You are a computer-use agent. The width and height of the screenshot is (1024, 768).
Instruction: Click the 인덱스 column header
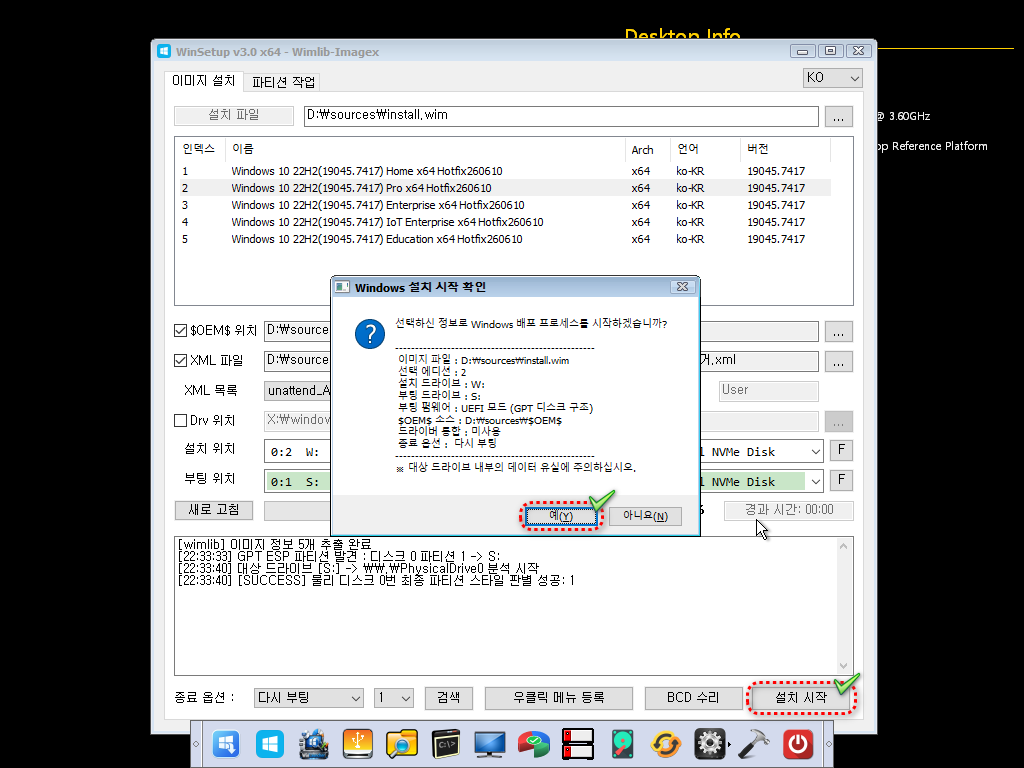point(199,149)
